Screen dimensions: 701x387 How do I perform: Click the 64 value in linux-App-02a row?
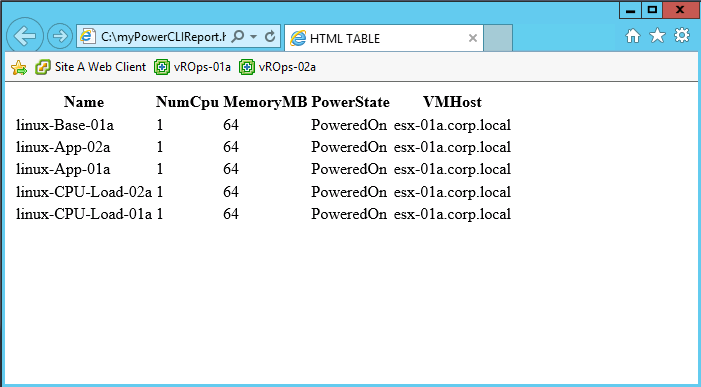(x=231, y=147)
